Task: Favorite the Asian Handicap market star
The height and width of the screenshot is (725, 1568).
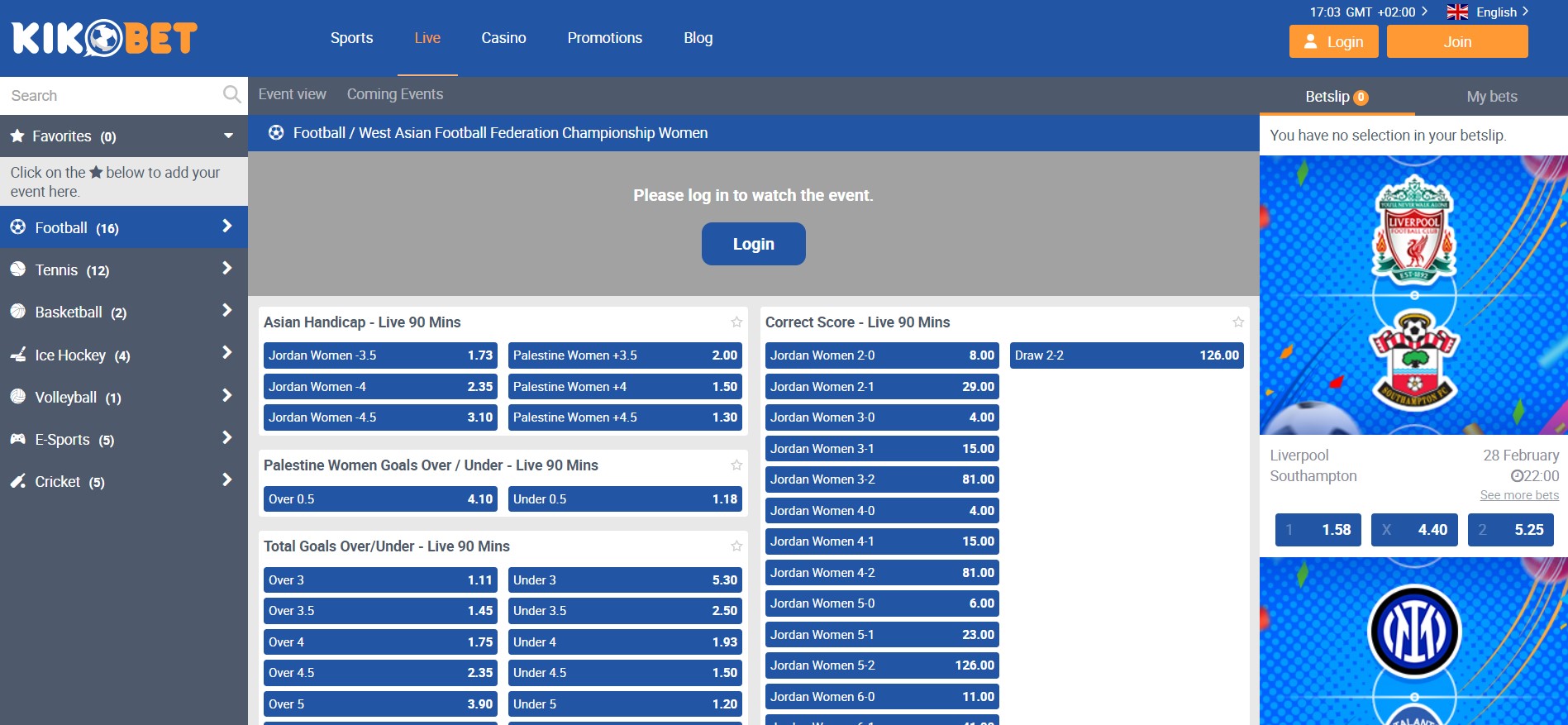Action: click(x=736, y=322)
